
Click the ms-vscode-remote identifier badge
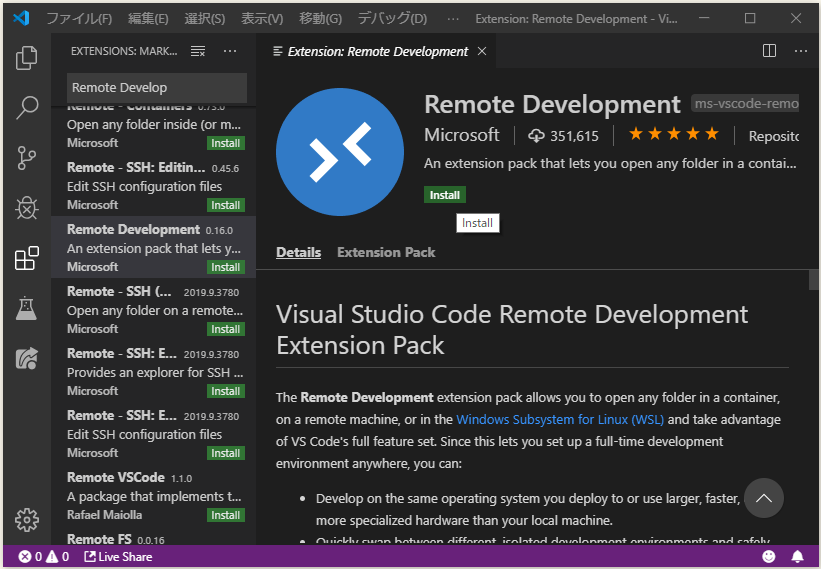click(746, 104)
